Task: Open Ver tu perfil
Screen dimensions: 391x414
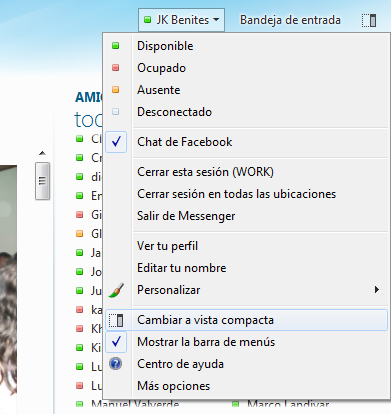Action: point(247,246)
